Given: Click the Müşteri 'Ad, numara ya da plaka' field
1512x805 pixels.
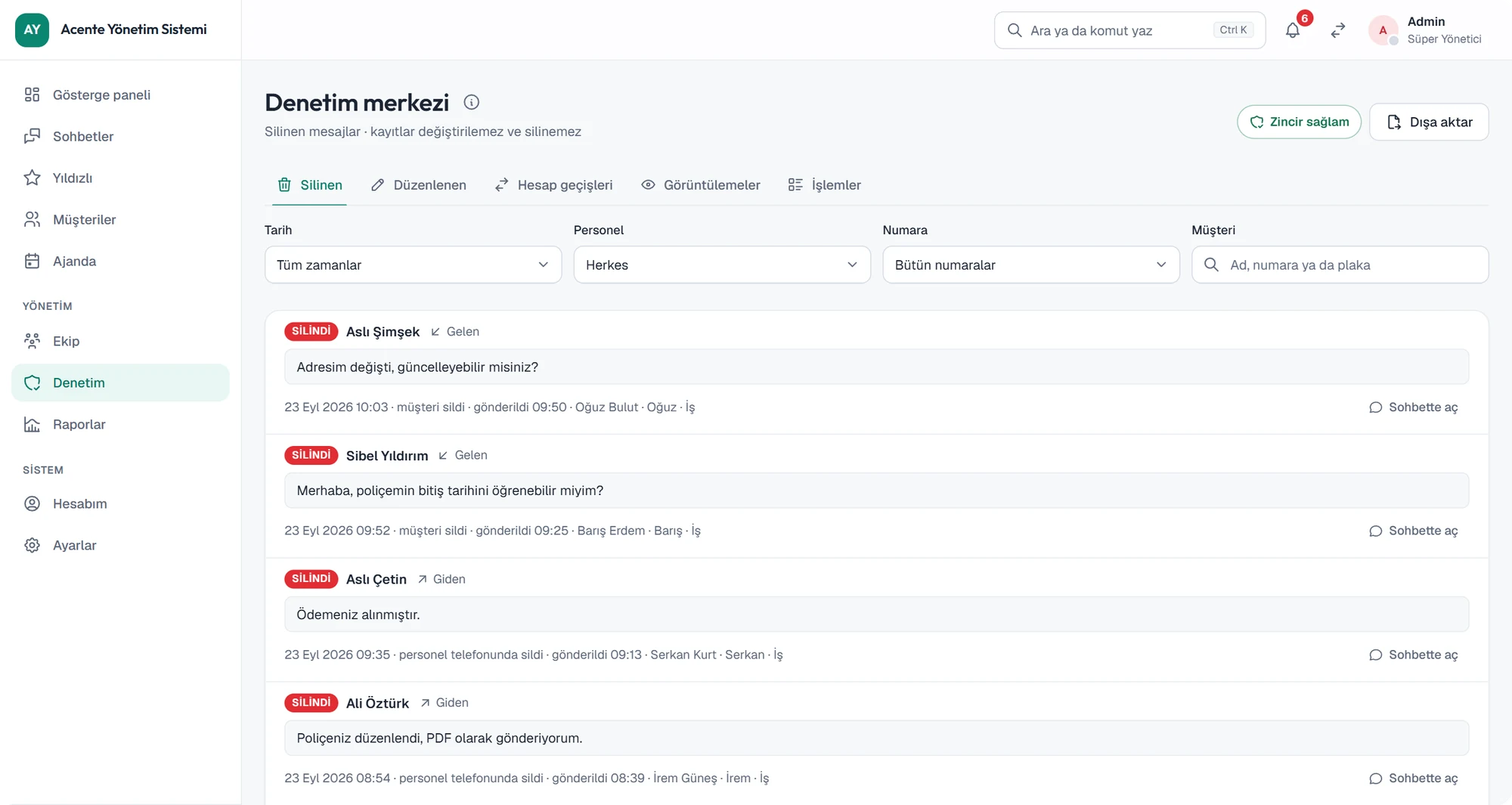Looking at the screenshot, I should (1340, 265).
